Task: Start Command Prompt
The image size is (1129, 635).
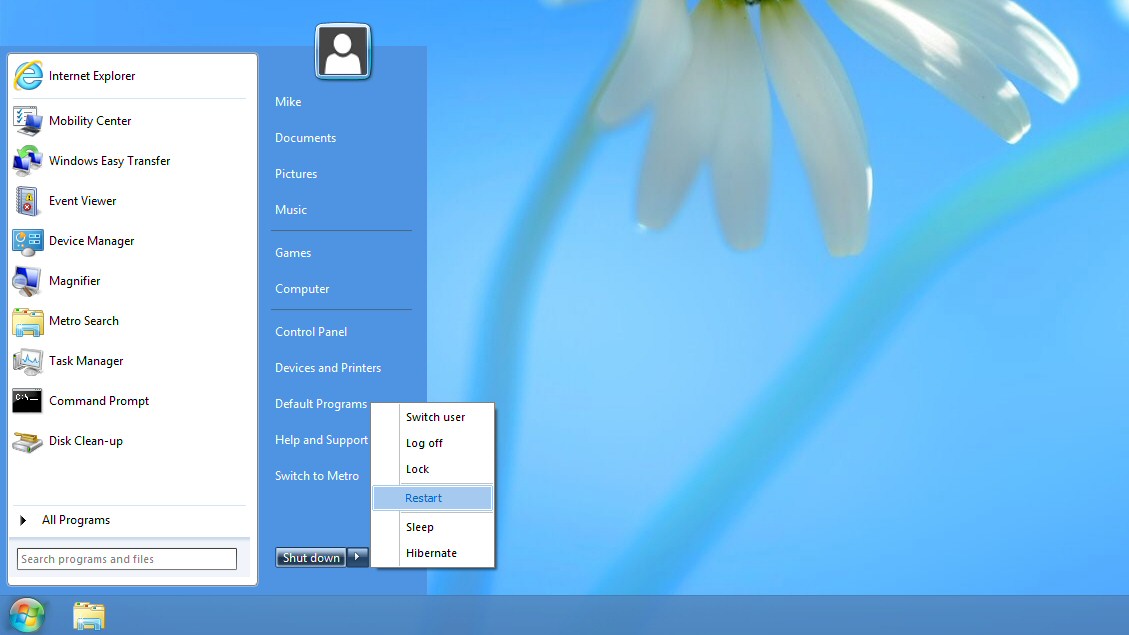Action: coord(97,401)
